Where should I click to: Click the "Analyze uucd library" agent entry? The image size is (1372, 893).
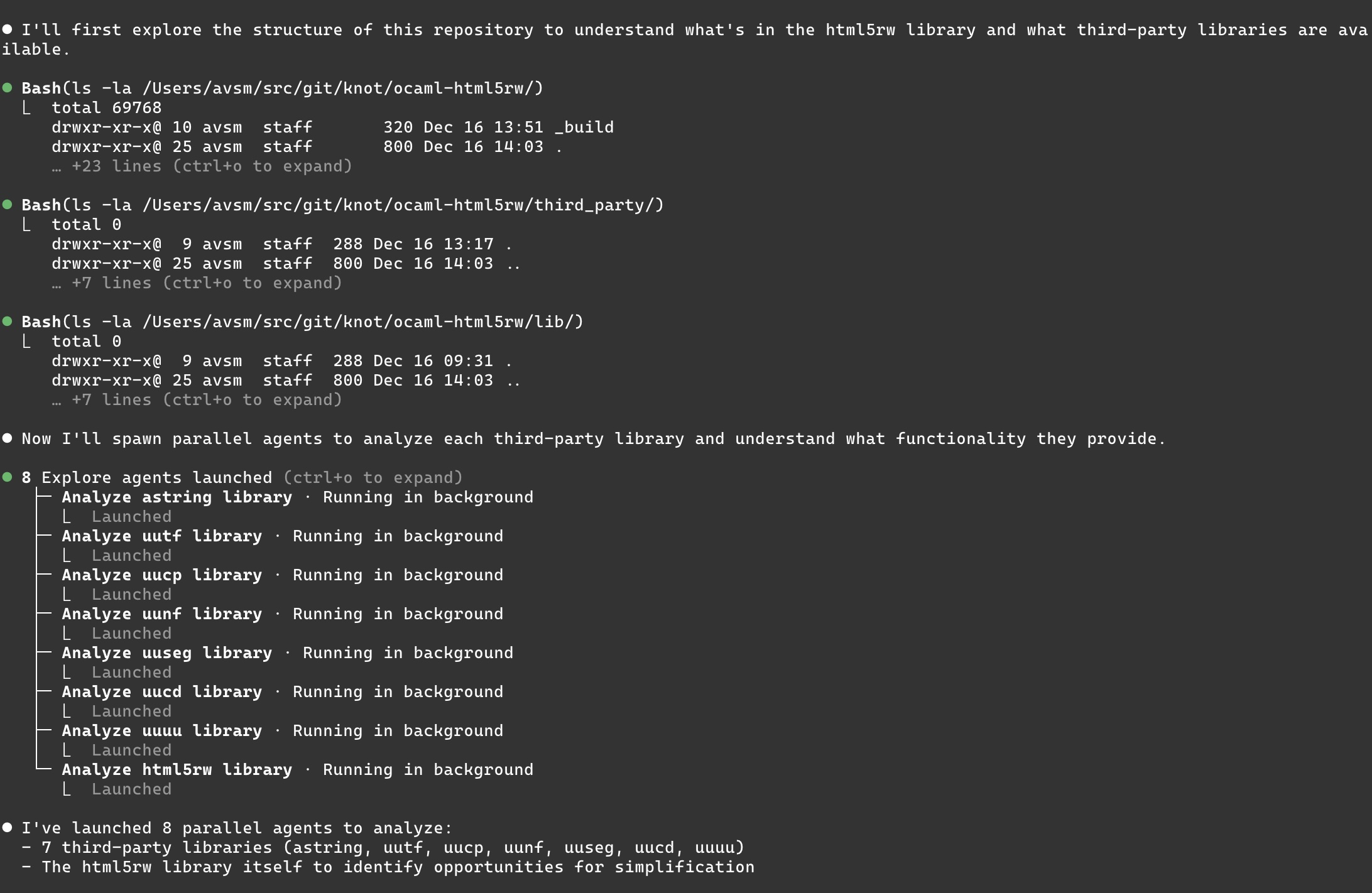point(161,691)
